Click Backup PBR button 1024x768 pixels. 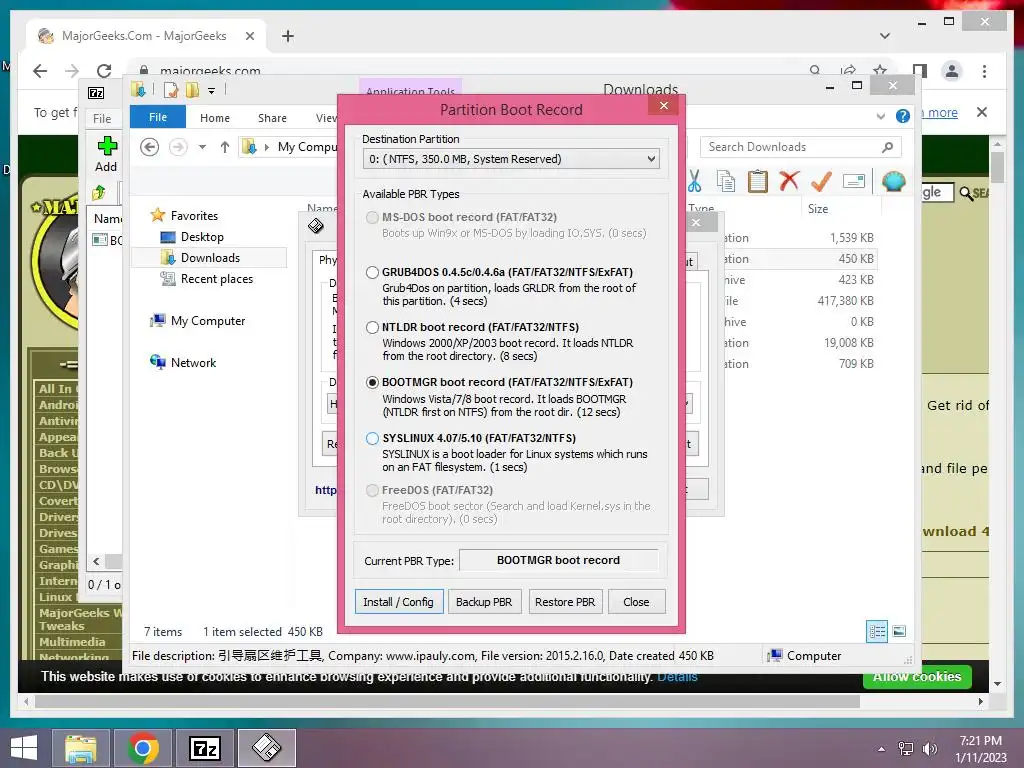pyautogui.click(x=484, y=601)
